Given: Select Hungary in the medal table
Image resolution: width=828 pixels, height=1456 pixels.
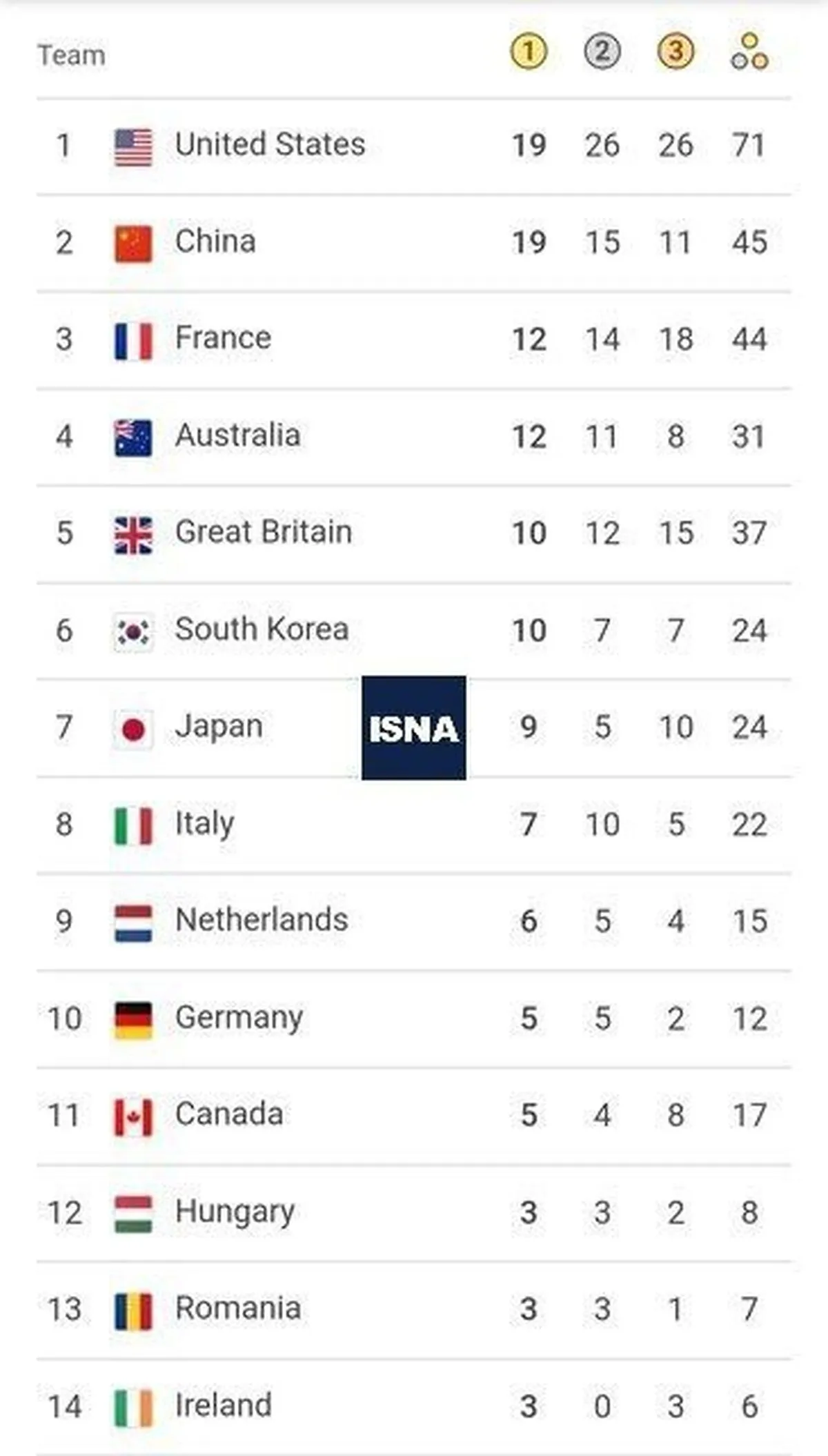Looking at the screenshot, I should [x=235, y=1212].
